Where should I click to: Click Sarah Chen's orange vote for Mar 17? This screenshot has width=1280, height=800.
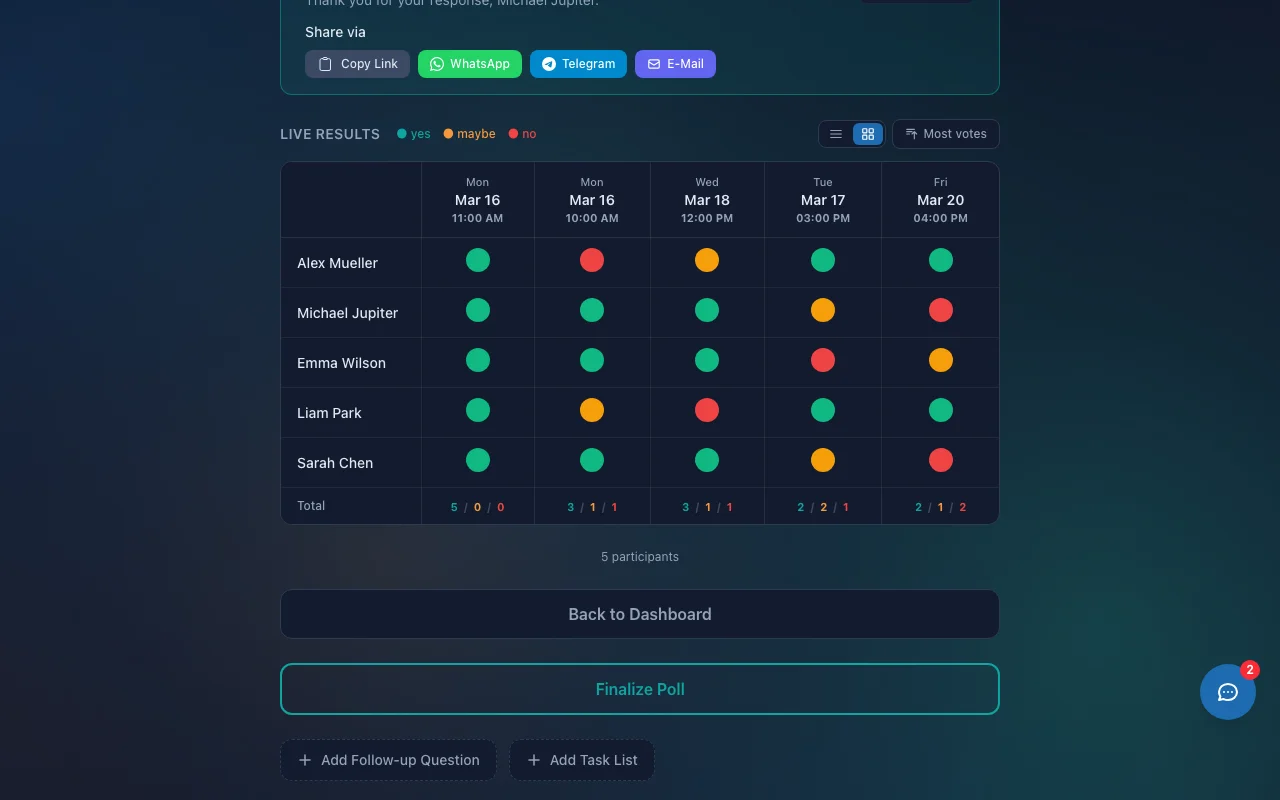pyautogui.click(x=823, y=460)
